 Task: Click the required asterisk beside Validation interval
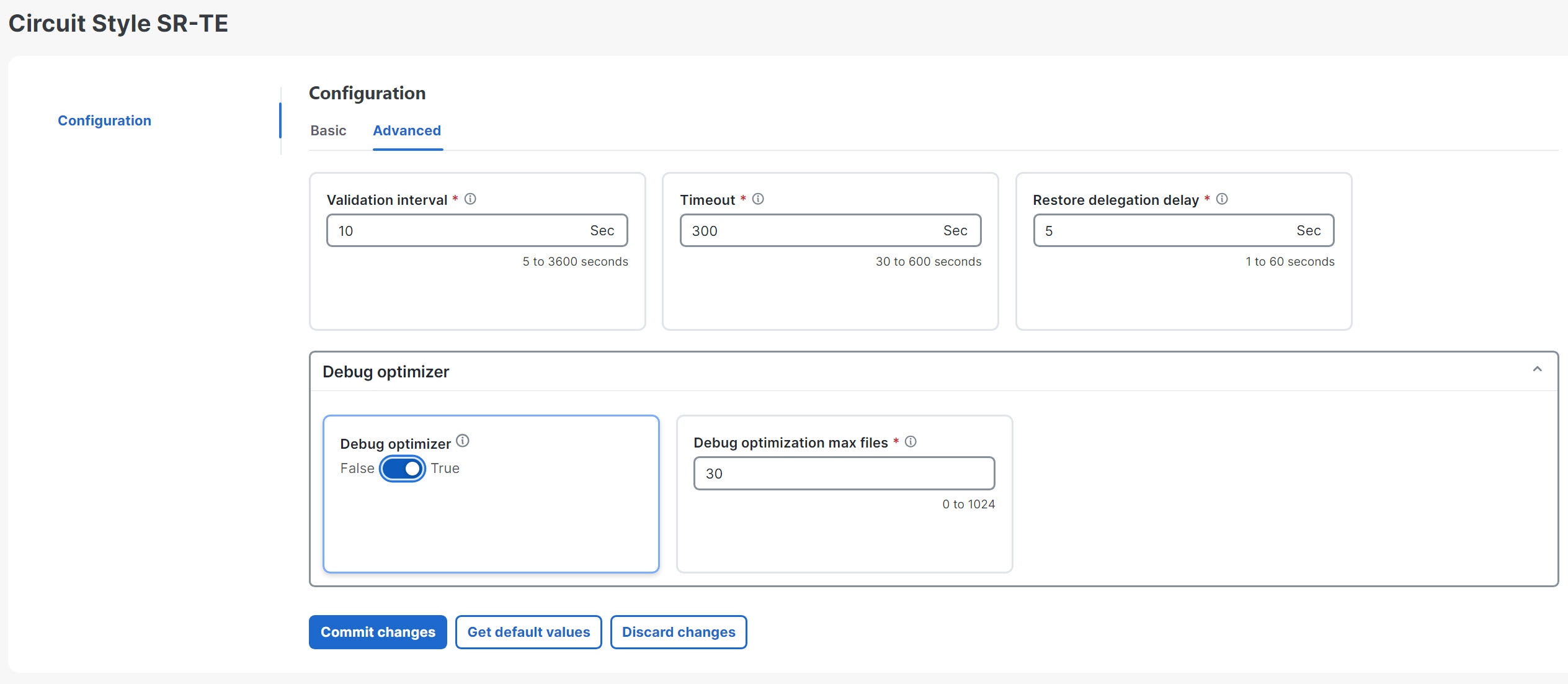point(455,199)
